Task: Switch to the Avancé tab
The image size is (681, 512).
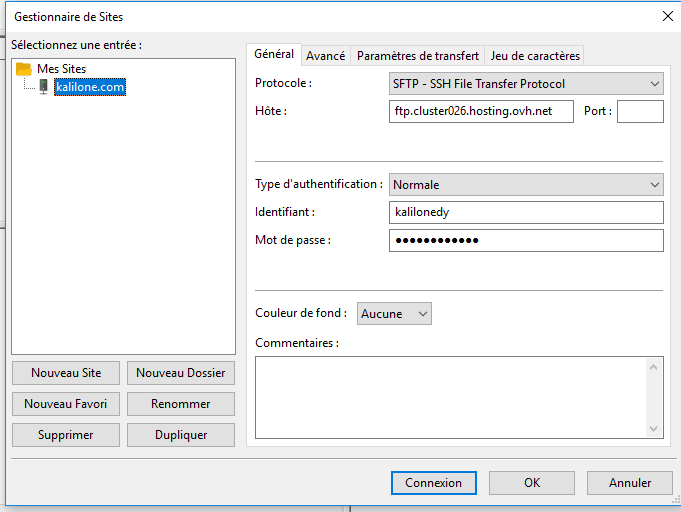Action: coord(325,56)
